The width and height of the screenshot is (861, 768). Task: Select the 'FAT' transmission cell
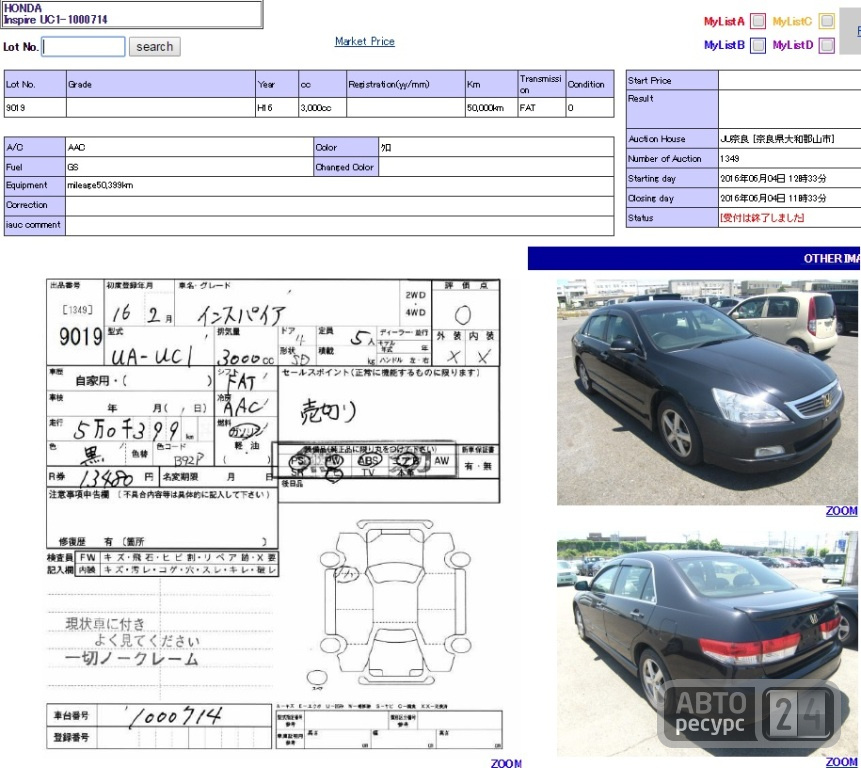542,108
